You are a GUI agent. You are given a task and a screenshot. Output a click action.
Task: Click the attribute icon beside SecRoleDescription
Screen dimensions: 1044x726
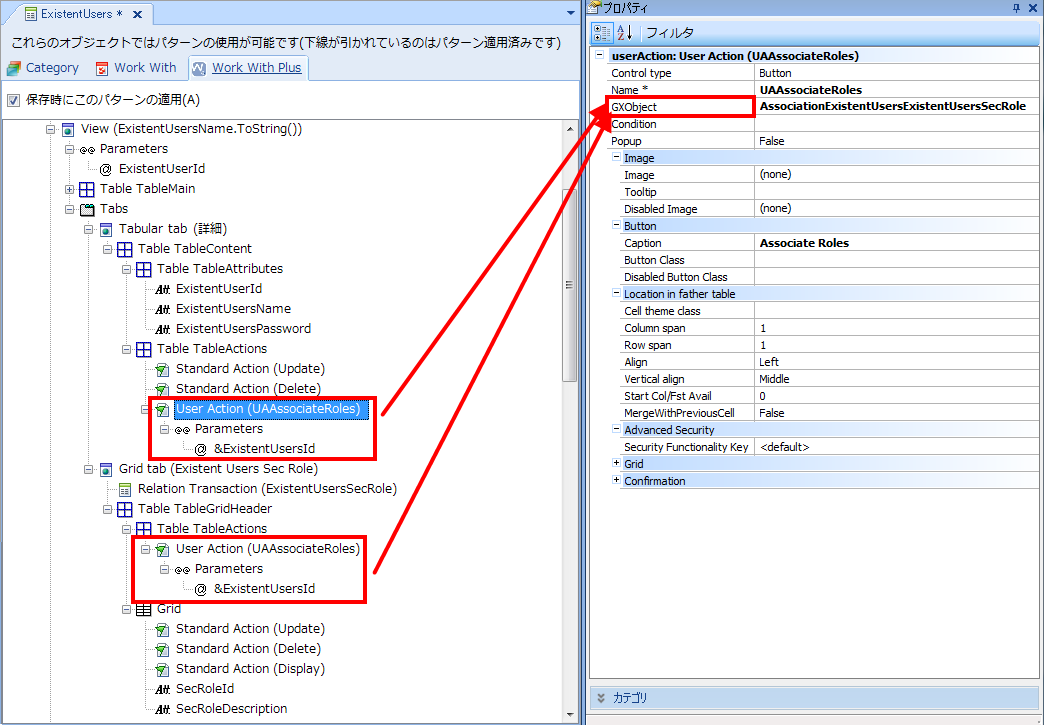(162, 710)
